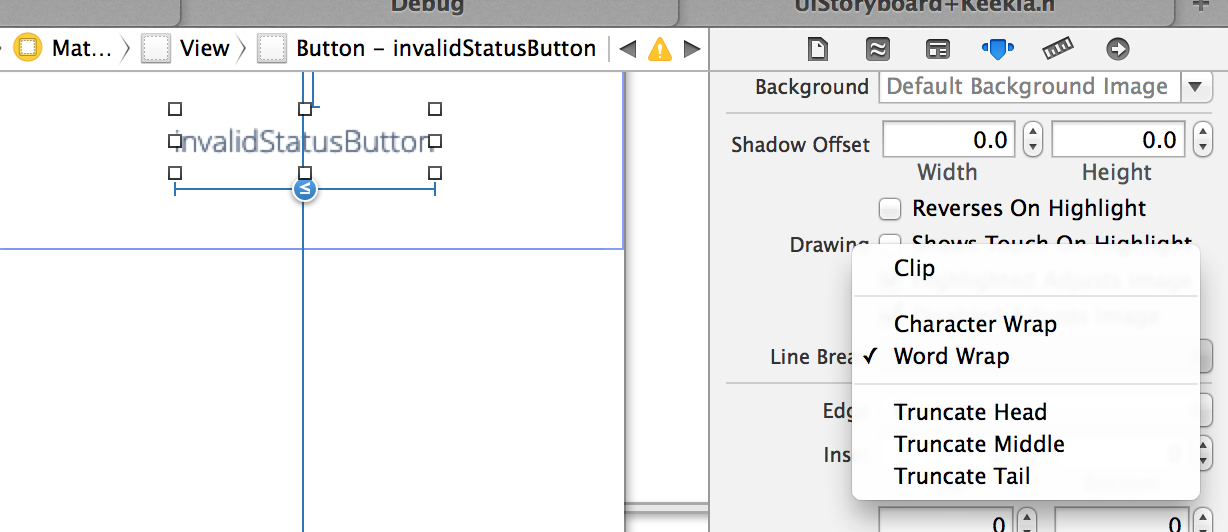Switch to the Debug tab
This screenshot has width=1228, height=532.
click(x=427, y=6)
